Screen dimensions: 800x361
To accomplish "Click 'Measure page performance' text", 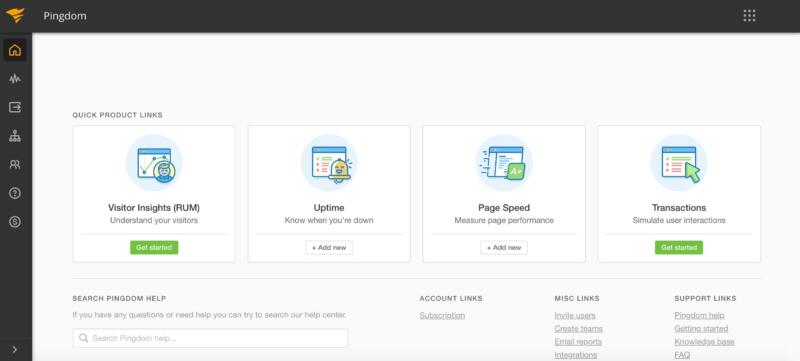I will (x=504, y=220).
